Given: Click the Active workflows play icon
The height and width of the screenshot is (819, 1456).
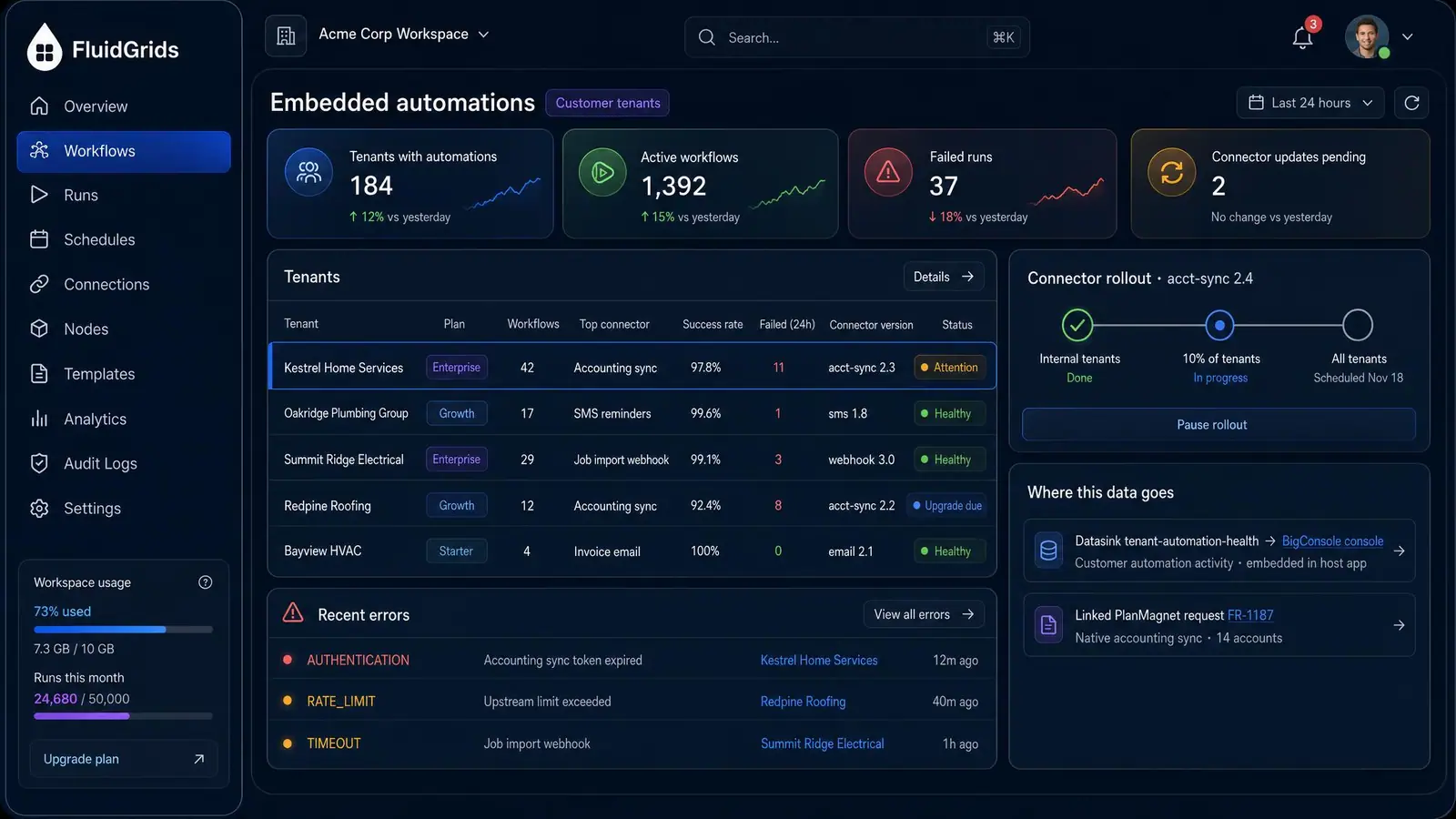Looking at the screenshot, I should (602, 172).
